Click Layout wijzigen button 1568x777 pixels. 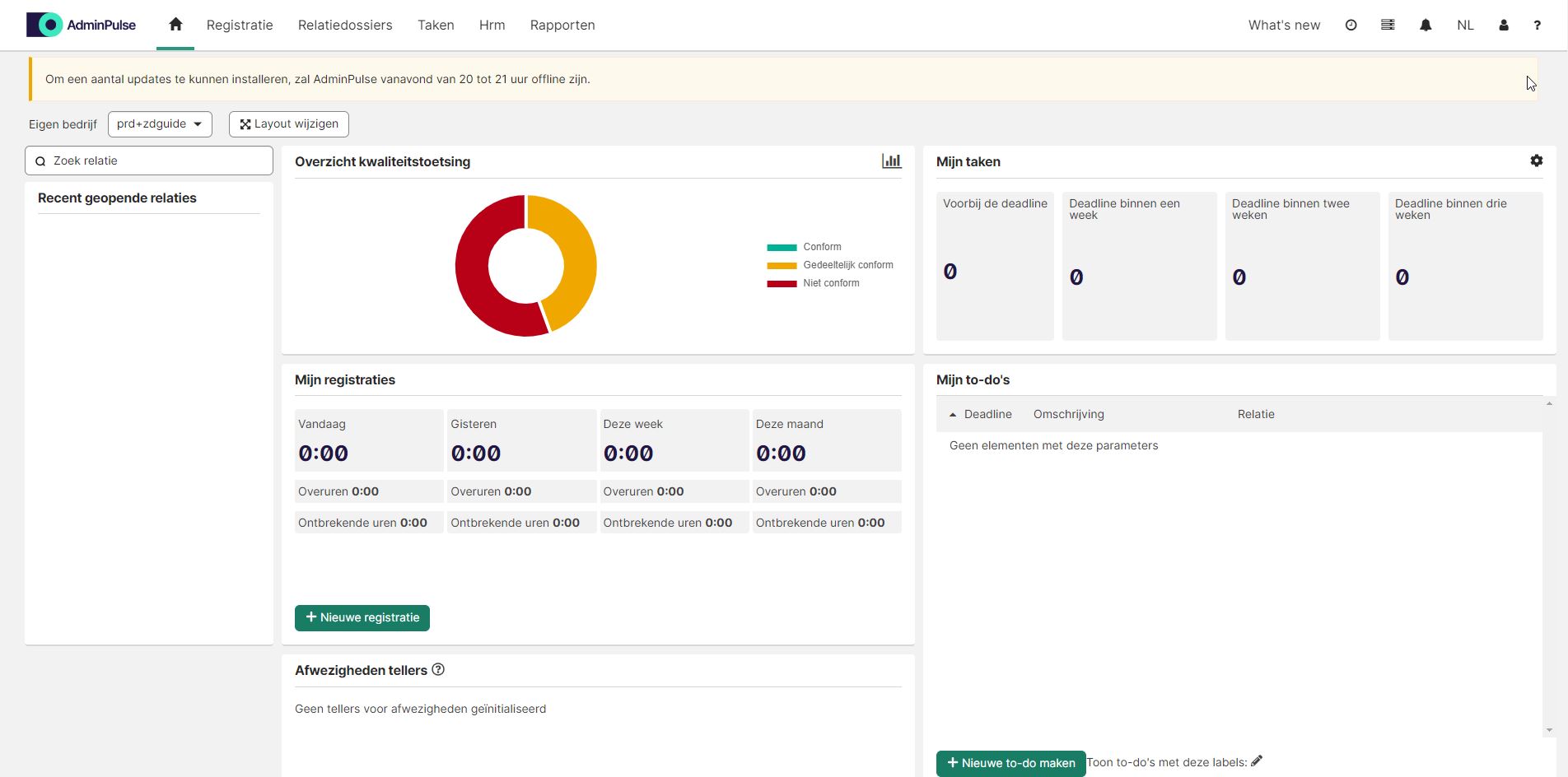coord(289,124)
